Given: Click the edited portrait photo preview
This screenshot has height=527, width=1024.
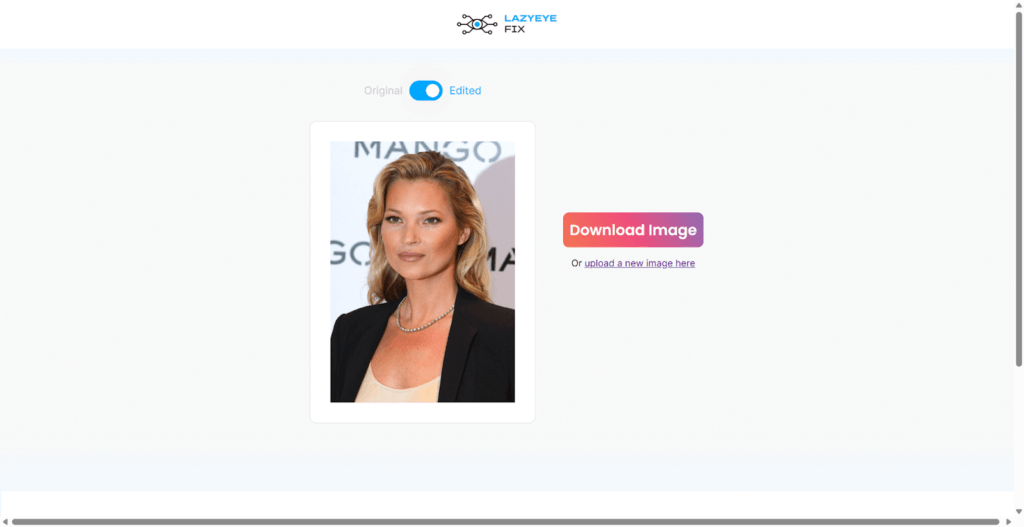Looking at the screenshot, I should (x=423, y=272).
